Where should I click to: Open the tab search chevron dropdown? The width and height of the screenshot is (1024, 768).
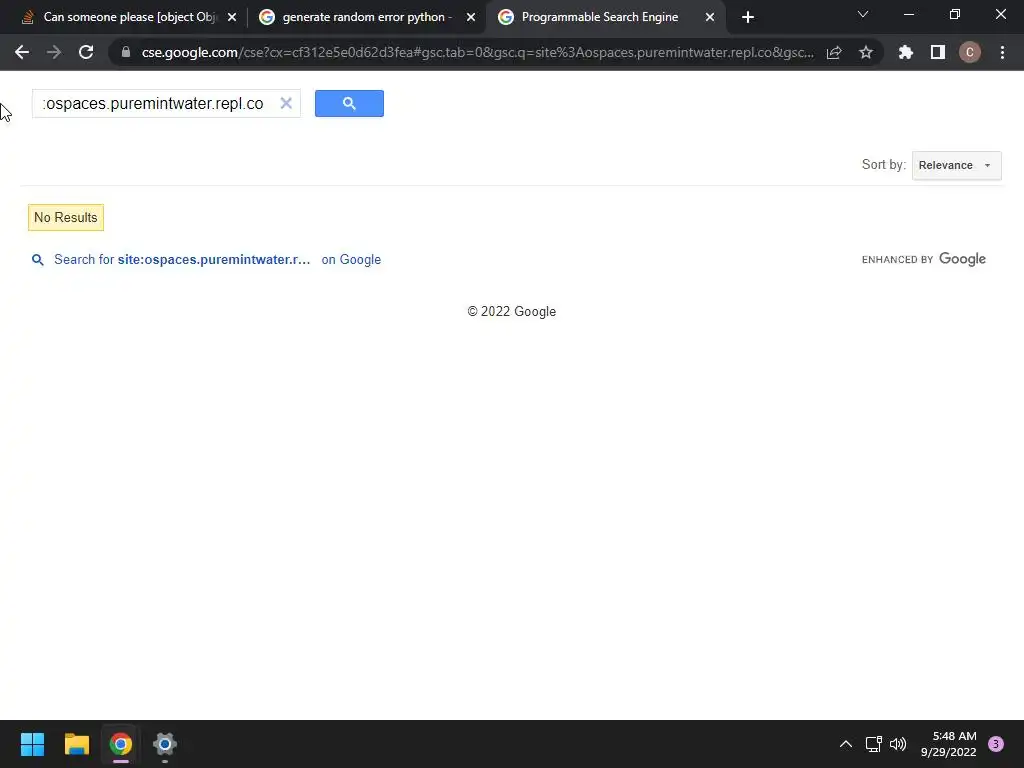pyautogui.click(x=863, y=14)
